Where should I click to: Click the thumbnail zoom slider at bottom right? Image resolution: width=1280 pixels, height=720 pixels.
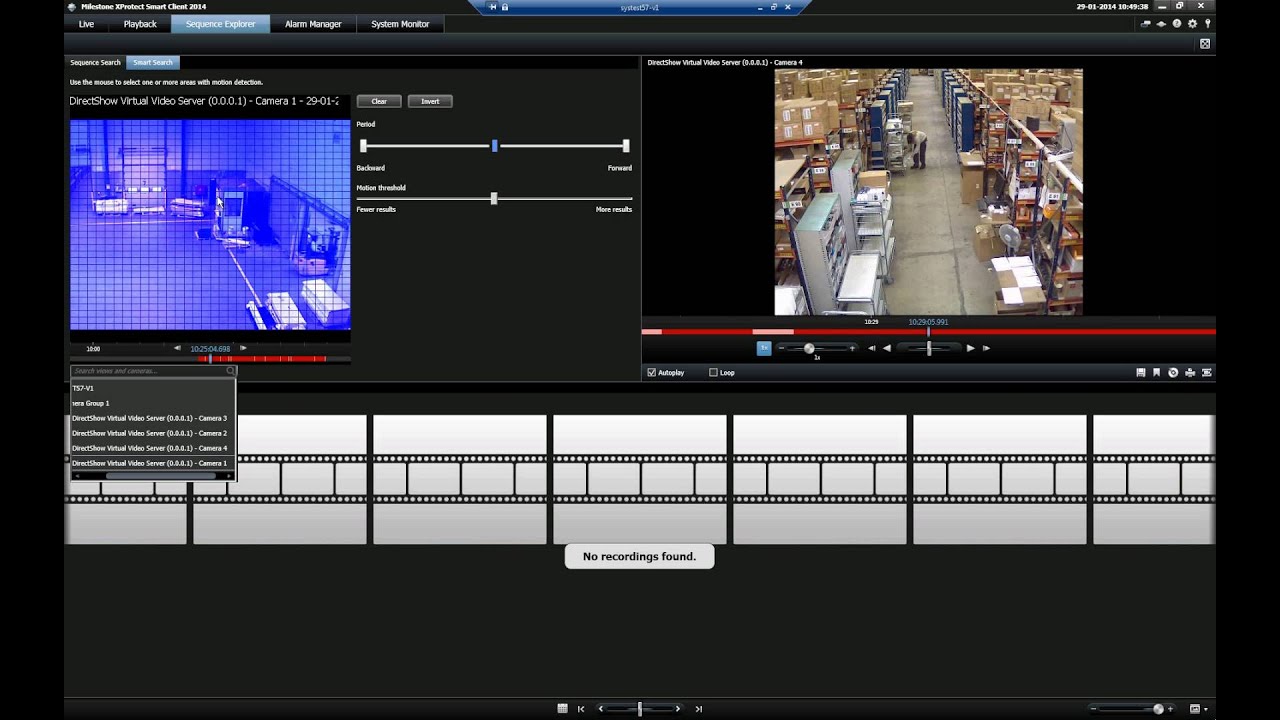click(1158, 709)
